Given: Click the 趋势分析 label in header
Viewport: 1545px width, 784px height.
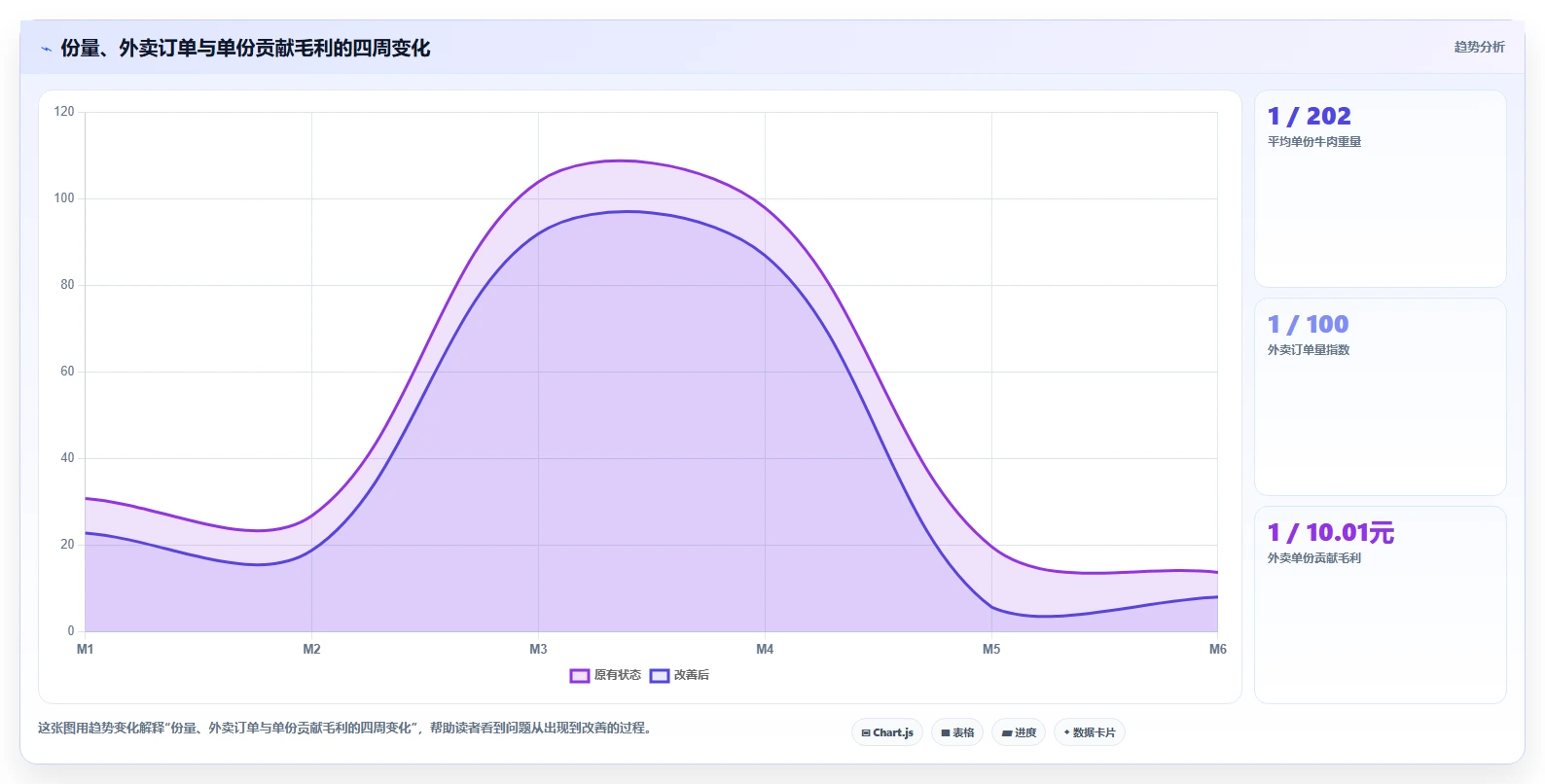Looking at the screenshot, I should click(1479, 47).
